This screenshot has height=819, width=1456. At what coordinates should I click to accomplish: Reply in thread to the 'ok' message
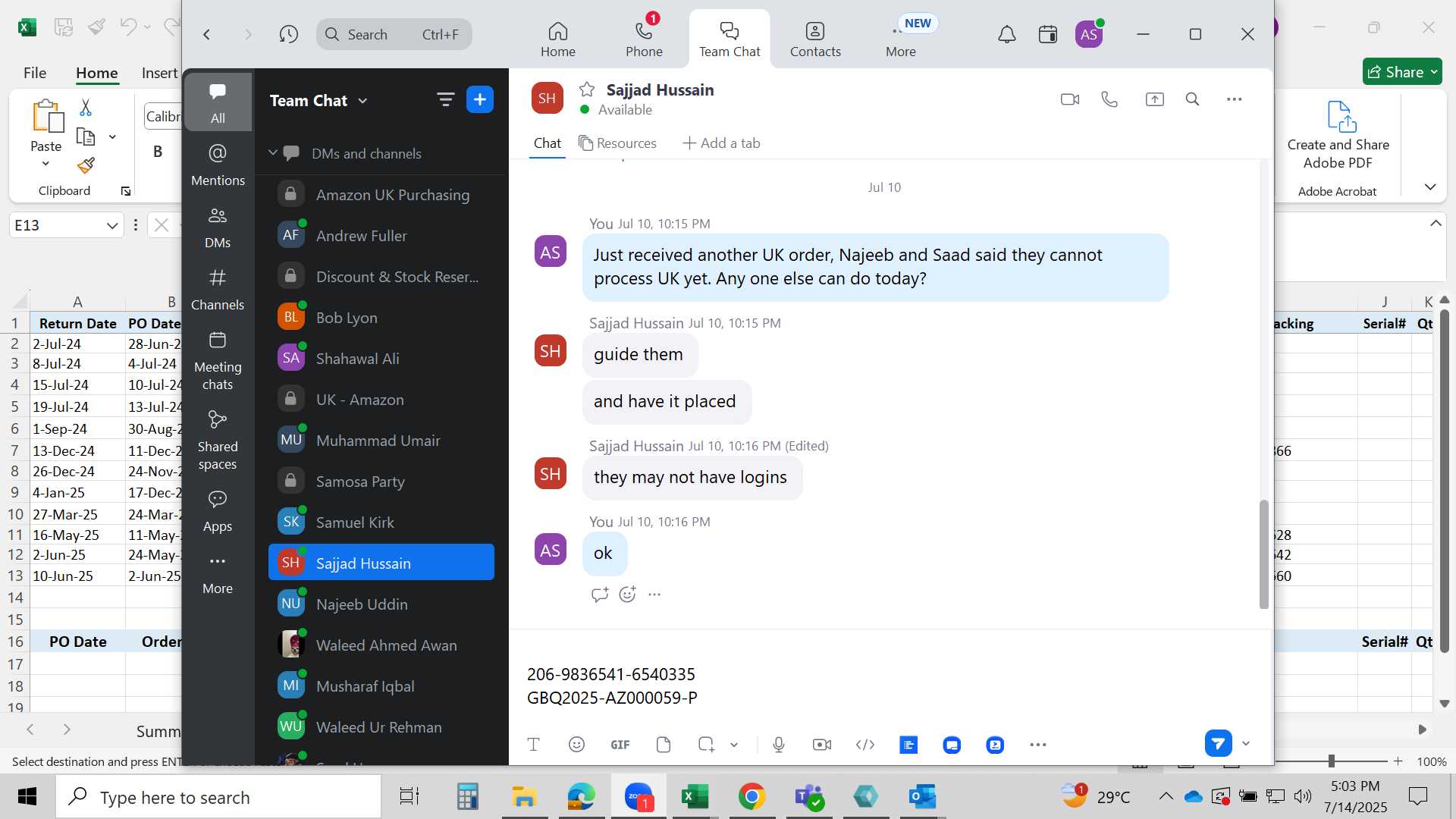click(x=599, y=595)
